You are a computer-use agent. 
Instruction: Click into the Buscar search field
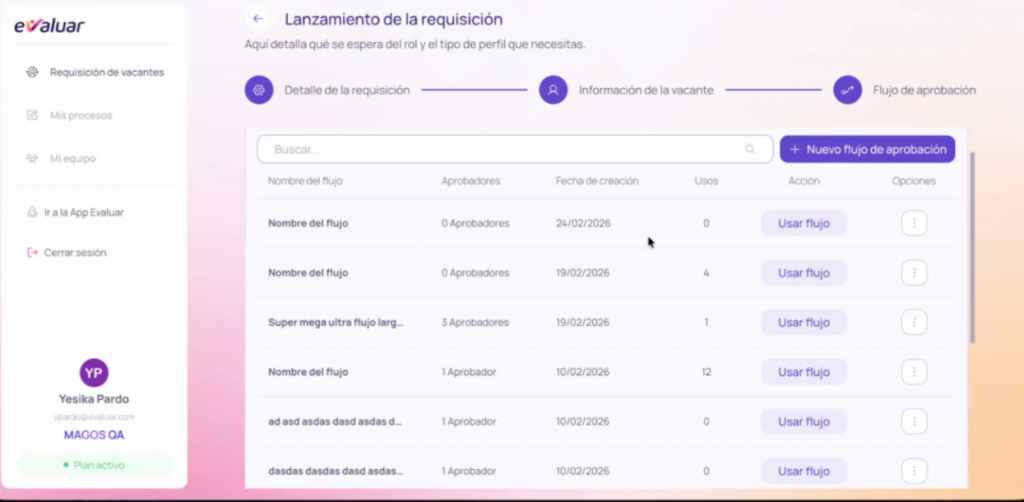coord(500,149)
